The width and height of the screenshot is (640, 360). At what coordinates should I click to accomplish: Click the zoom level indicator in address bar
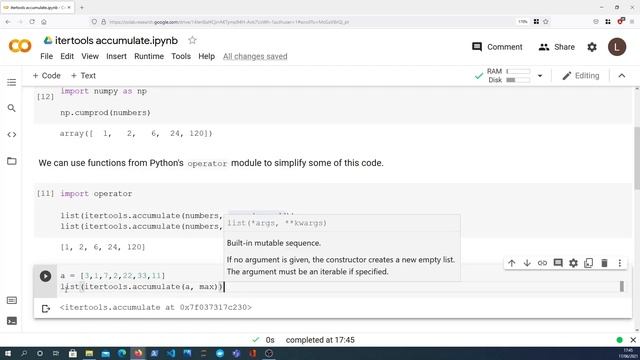(x=523, y=22)
